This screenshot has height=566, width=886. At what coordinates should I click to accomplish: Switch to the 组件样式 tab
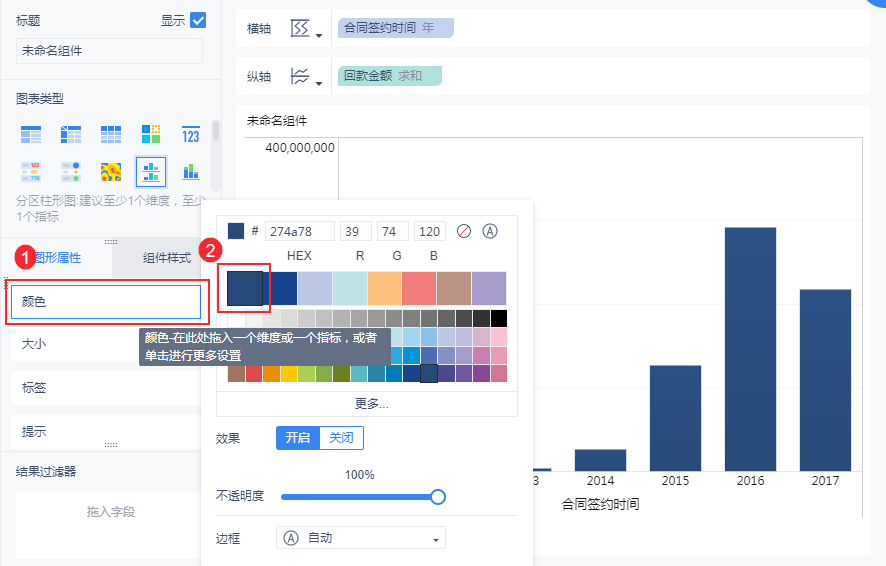click(167, 258)
